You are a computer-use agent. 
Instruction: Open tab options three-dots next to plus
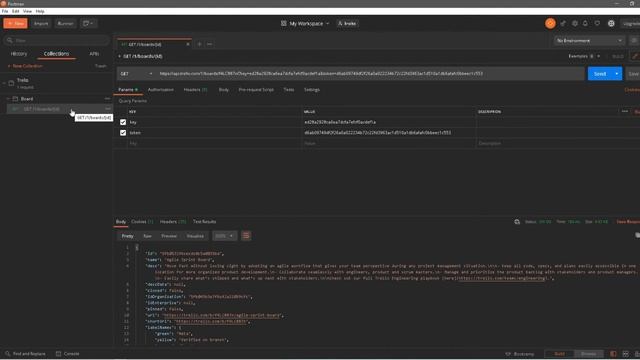pos(209,44)
